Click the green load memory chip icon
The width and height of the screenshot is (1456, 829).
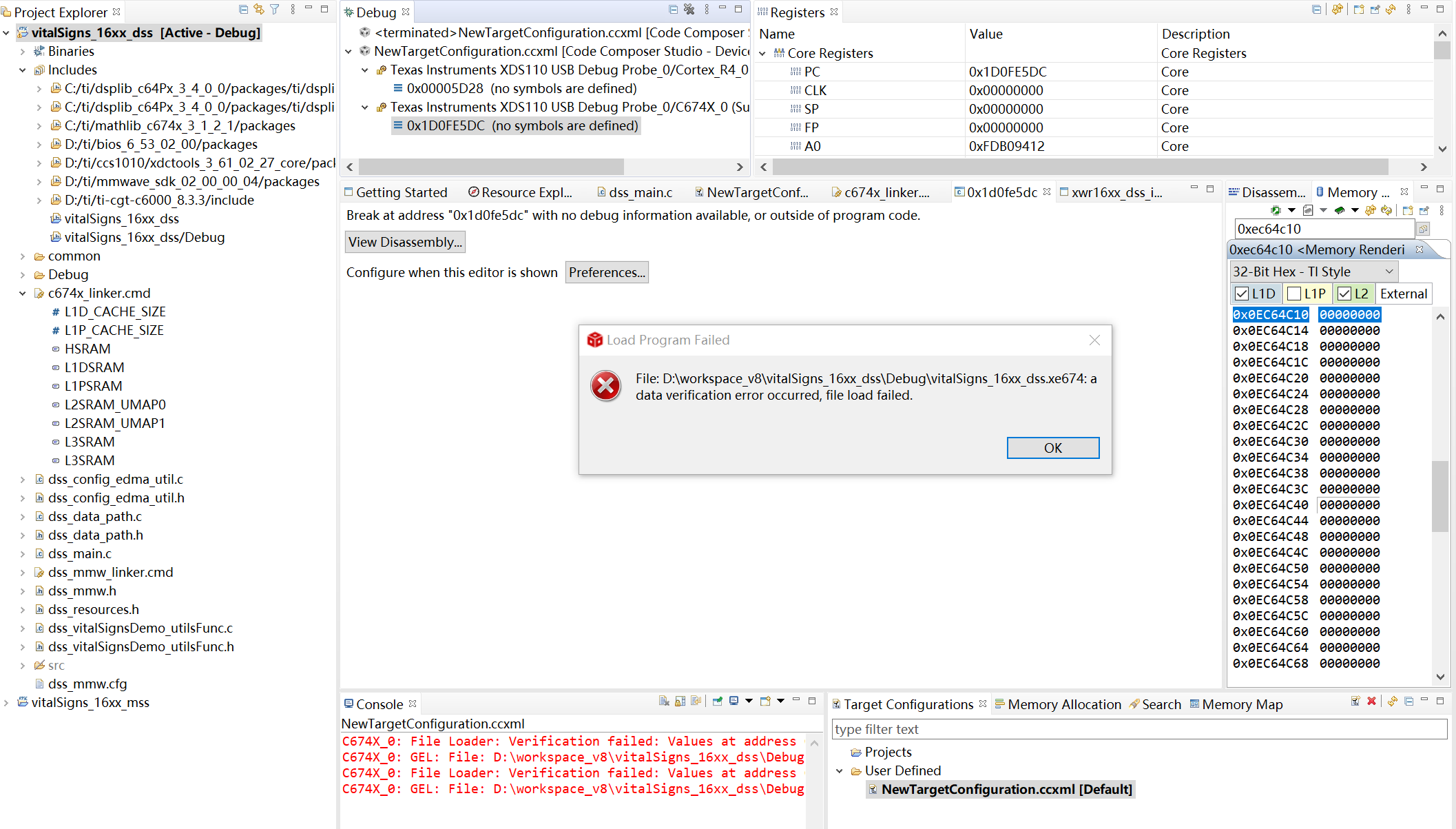pyautogui.click(x=1340, y=210)
